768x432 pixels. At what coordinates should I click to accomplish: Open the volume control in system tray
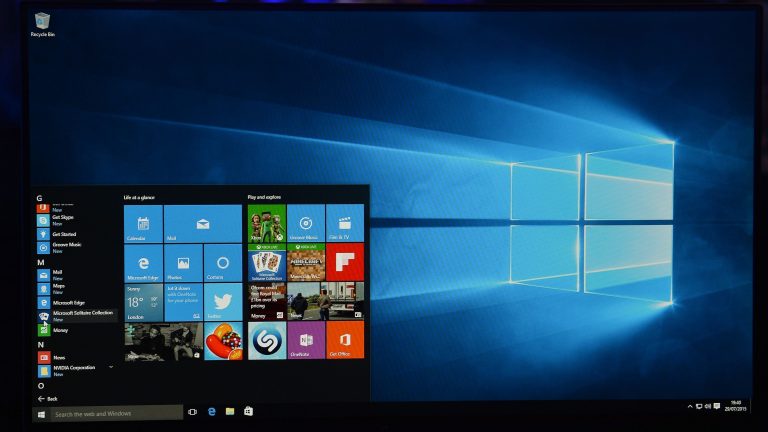pyautogui.click(x=709, y=406)
